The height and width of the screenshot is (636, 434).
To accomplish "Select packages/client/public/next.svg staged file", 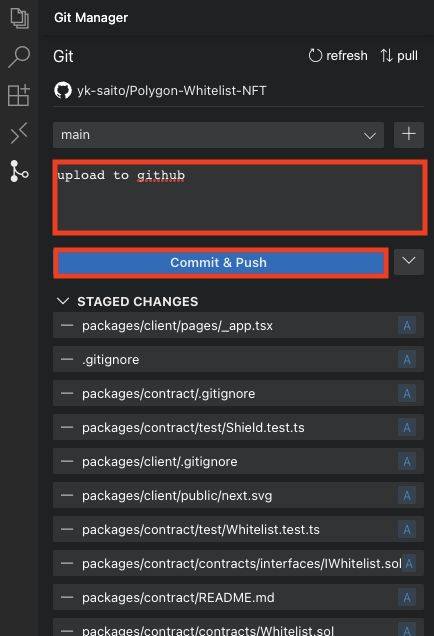I will [238, 495].
